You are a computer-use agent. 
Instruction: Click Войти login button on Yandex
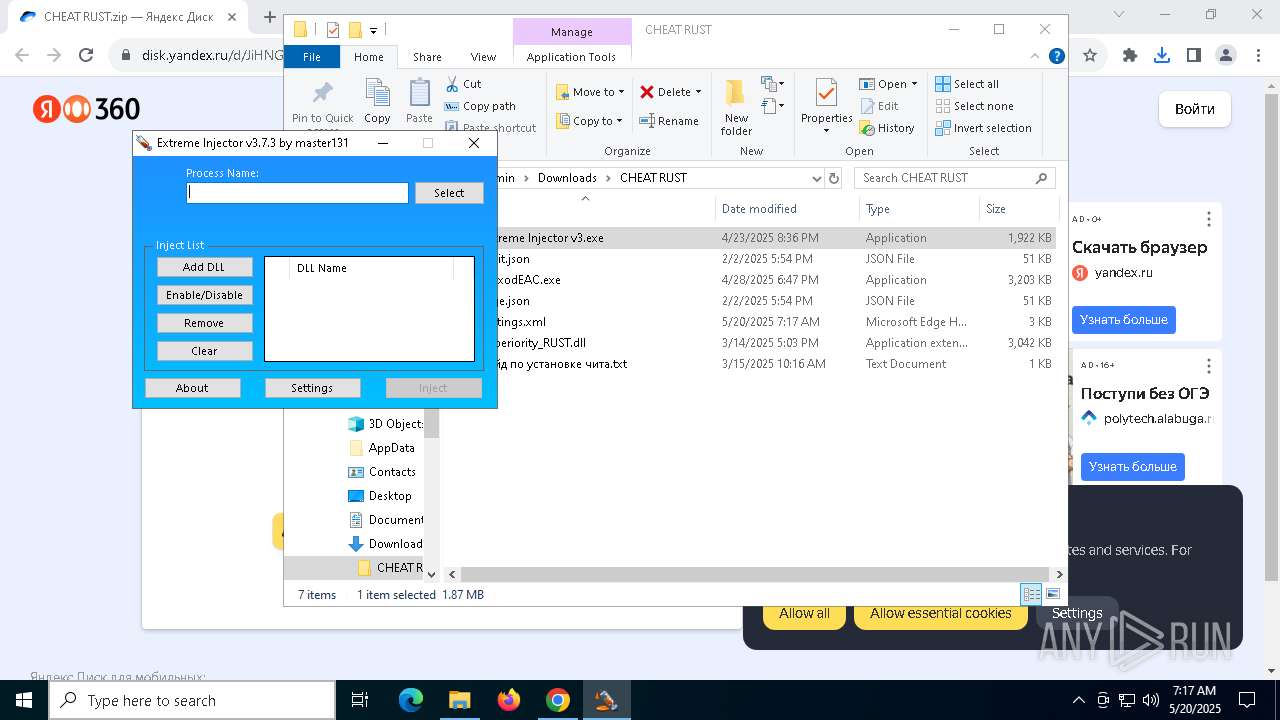point(1195,109)
